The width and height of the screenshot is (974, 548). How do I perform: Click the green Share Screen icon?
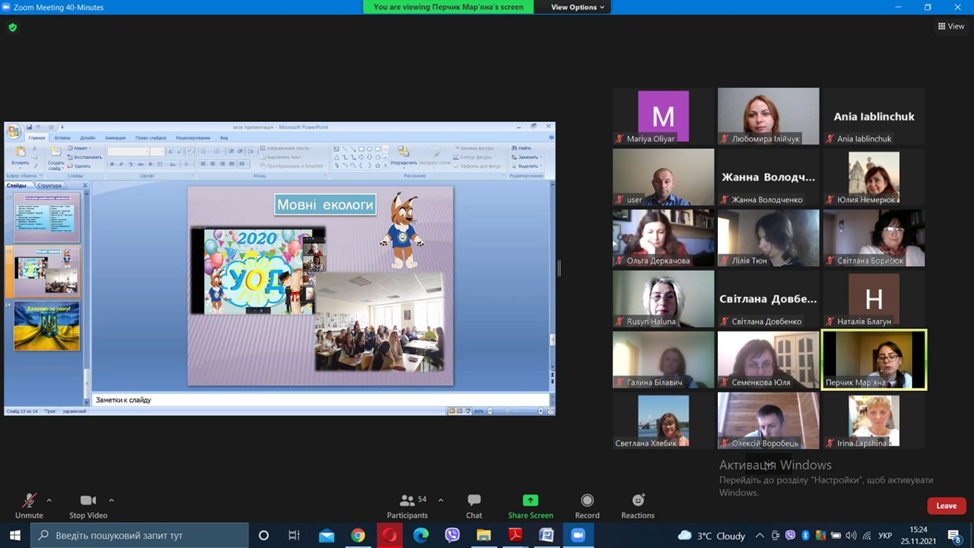coord(530,501)
